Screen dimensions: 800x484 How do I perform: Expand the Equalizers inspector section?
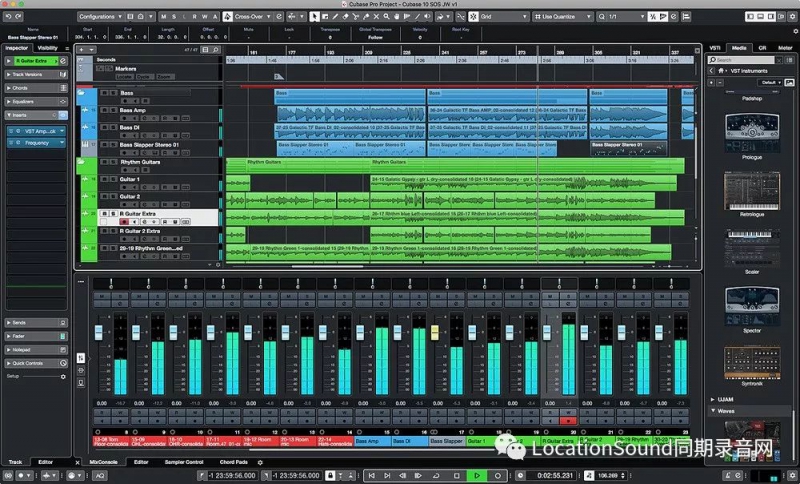(x=36, y=101)
